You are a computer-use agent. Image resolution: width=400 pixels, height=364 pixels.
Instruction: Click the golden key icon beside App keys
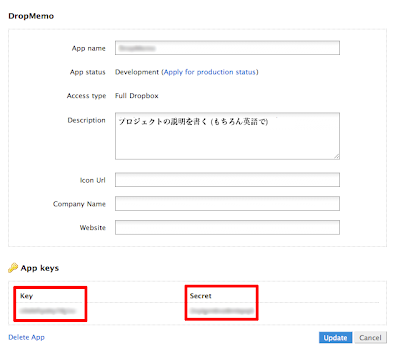(x=13, y=268)
